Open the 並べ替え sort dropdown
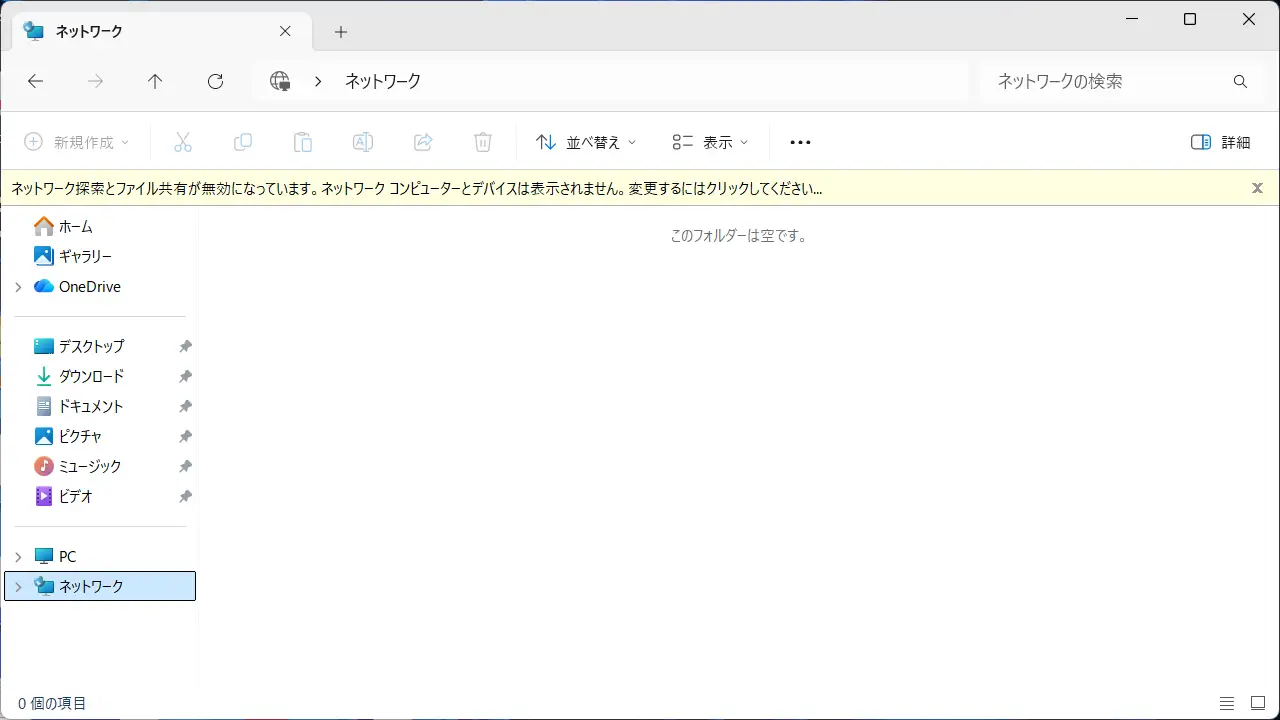Screen dimensions: 1280x720 (586, 142)
